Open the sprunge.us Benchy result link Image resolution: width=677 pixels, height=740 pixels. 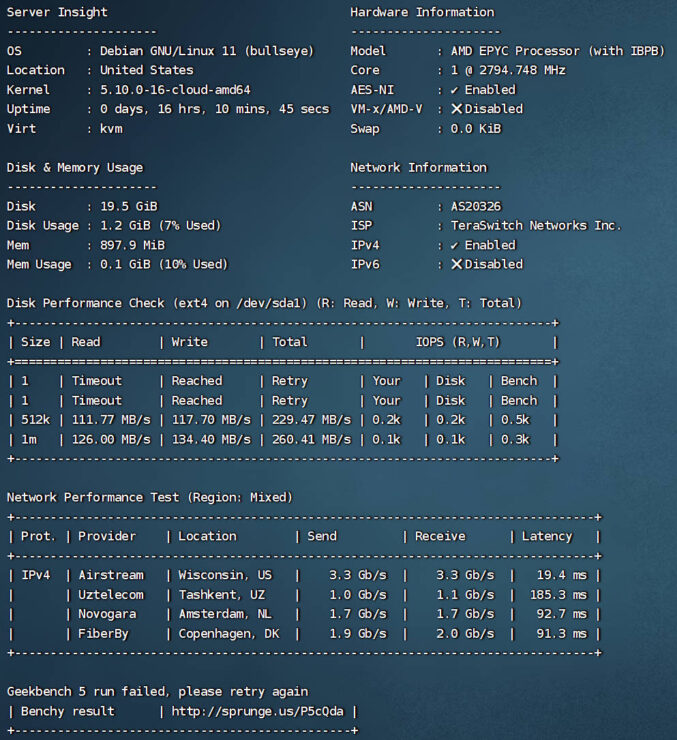click(258, 711)
